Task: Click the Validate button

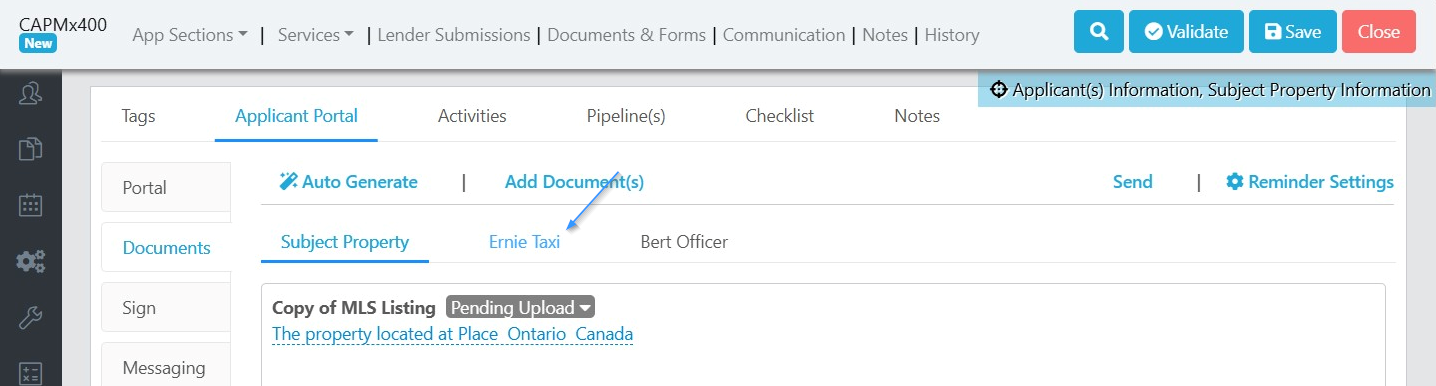Action: 1186,32
